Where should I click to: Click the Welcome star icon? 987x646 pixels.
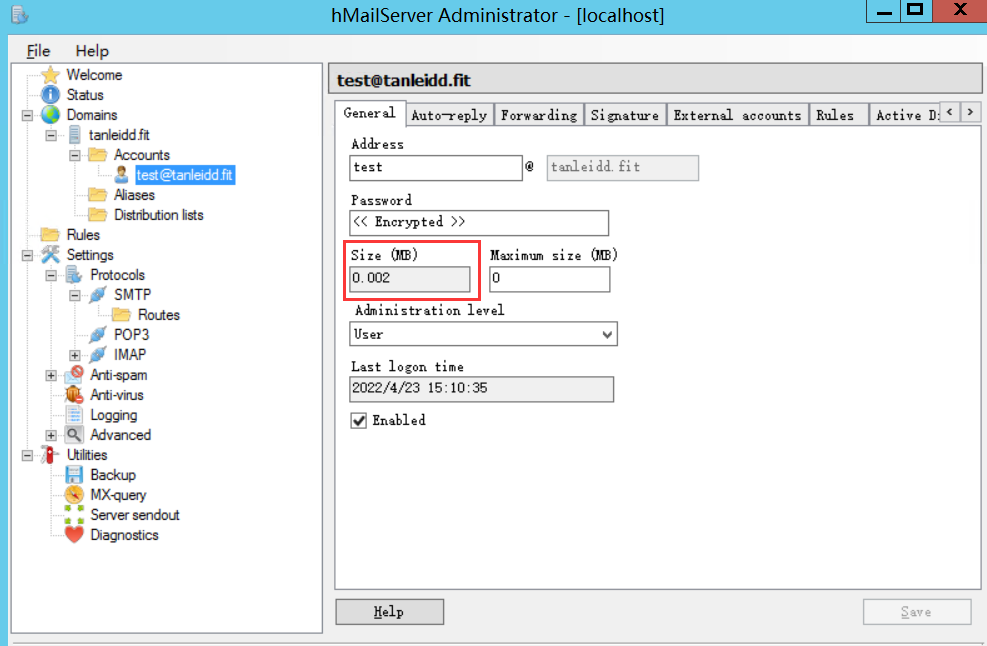[50, 75]
